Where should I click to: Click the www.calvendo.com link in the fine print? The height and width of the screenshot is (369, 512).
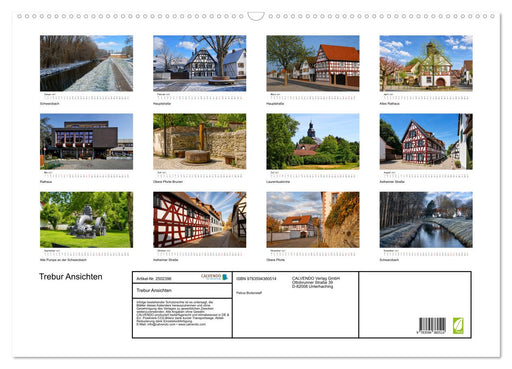pos(192,324)
